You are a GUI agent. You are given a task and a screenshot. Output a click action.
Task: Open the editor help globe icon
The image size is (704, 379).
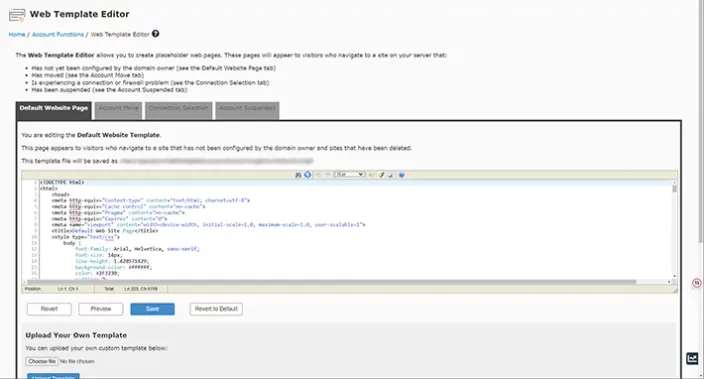tap(401, 175)
